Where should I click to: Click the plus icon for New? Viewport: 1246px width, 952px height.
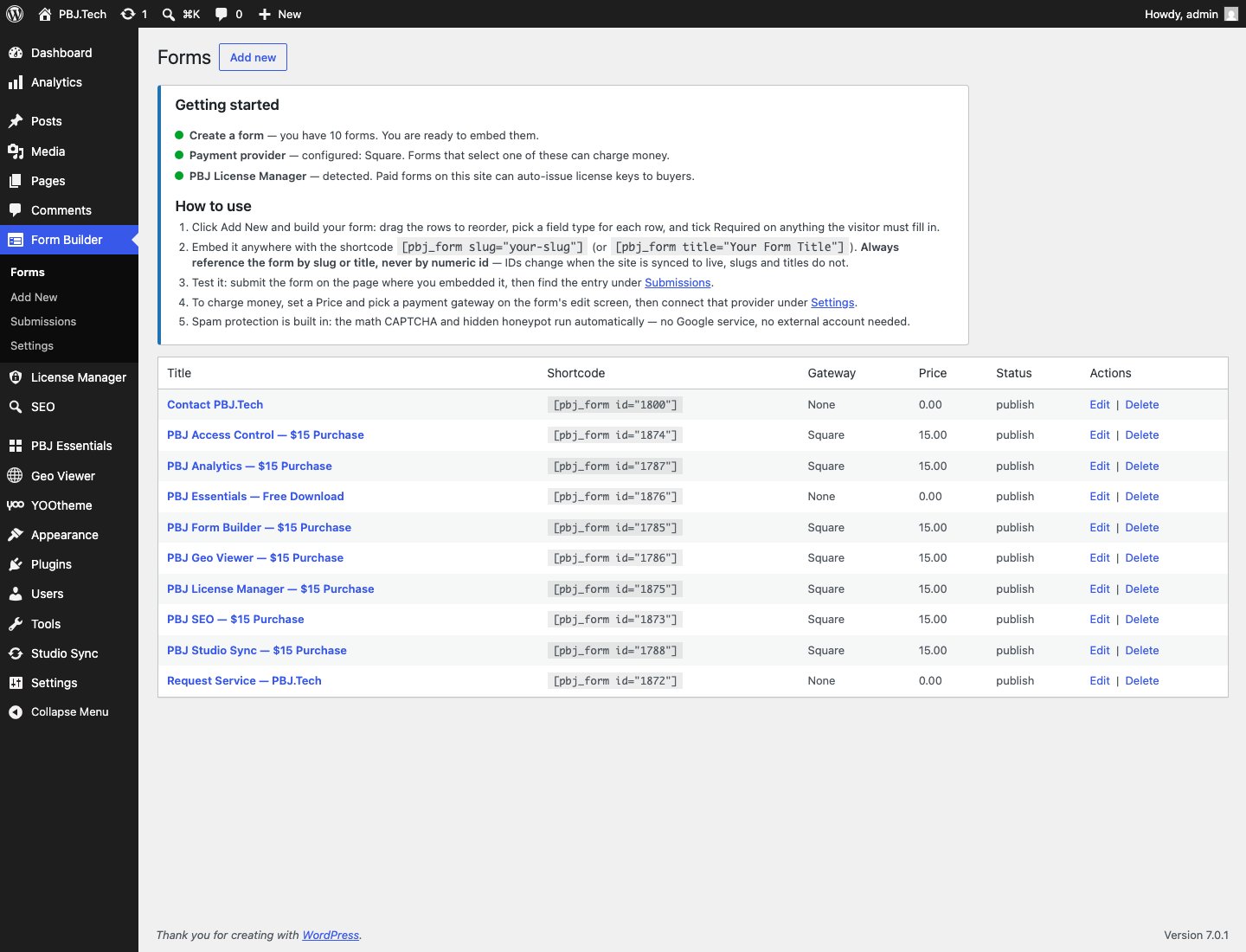pos(265,14)
